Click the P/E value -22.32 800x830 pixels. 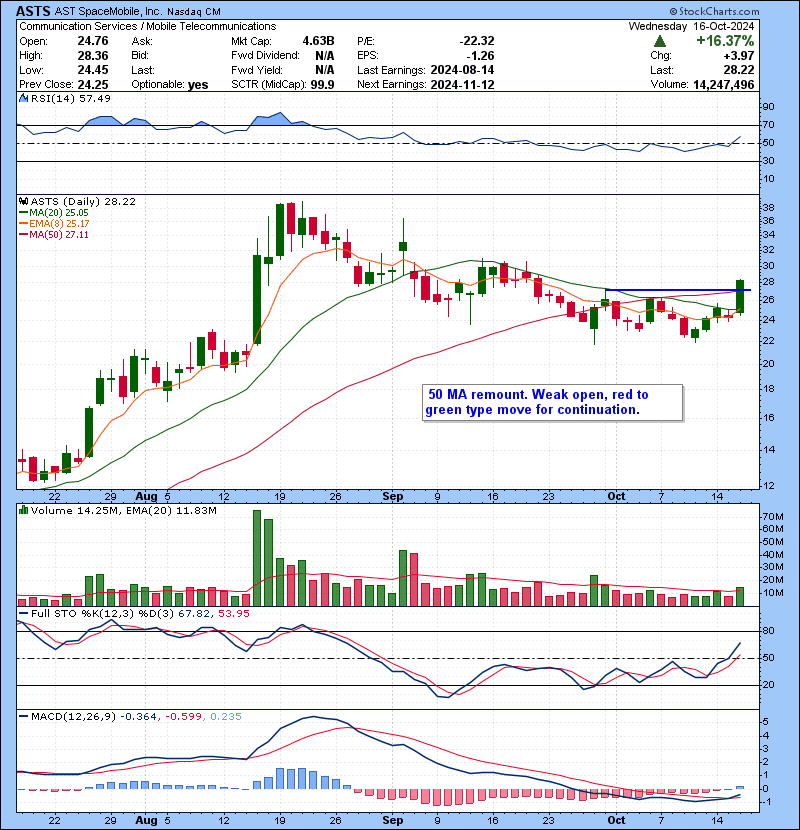477,41
